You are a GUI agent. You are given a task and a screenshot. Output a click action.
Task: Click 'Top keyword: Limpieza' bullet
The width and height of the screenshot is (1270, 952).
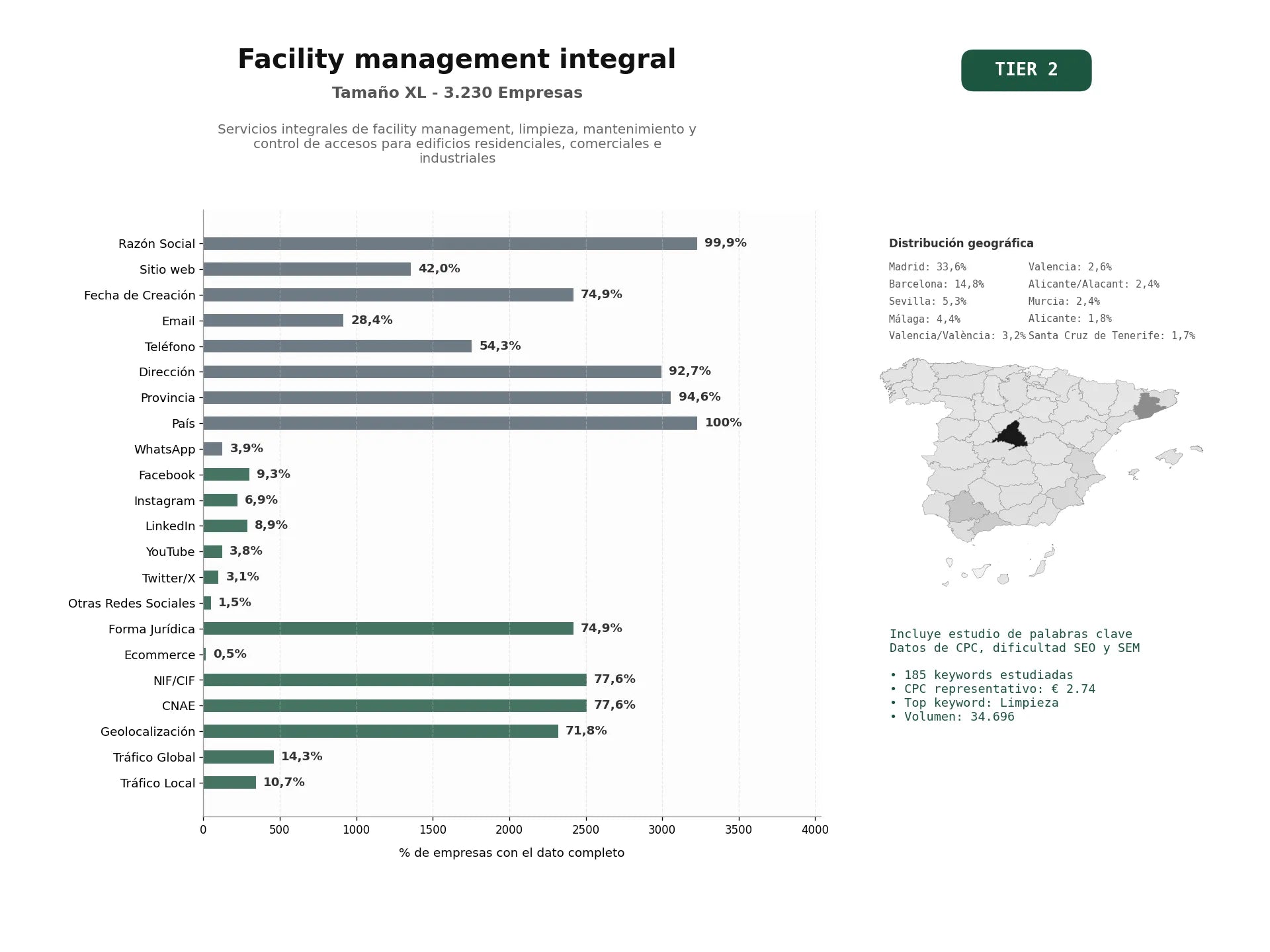pyautogui.click(x=974, y=703)
